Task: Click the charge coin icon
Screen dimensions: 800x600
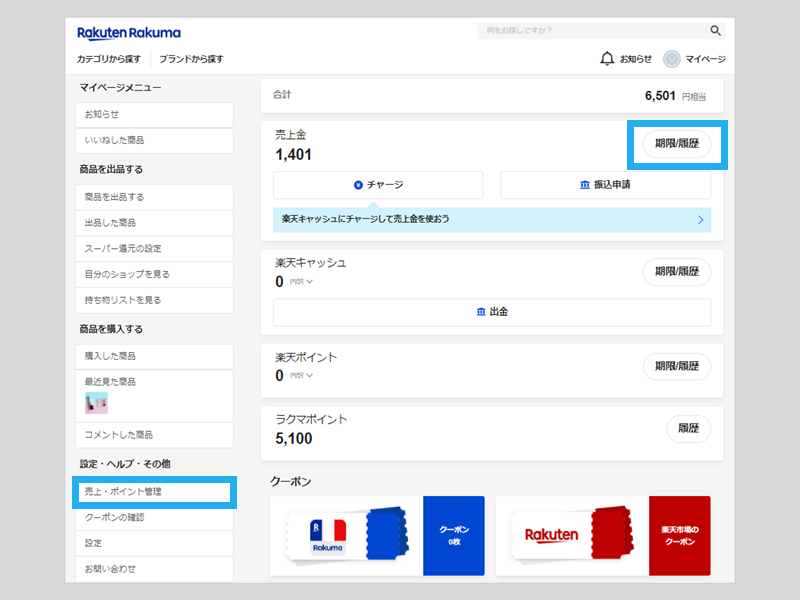Action: pos(358,185)
